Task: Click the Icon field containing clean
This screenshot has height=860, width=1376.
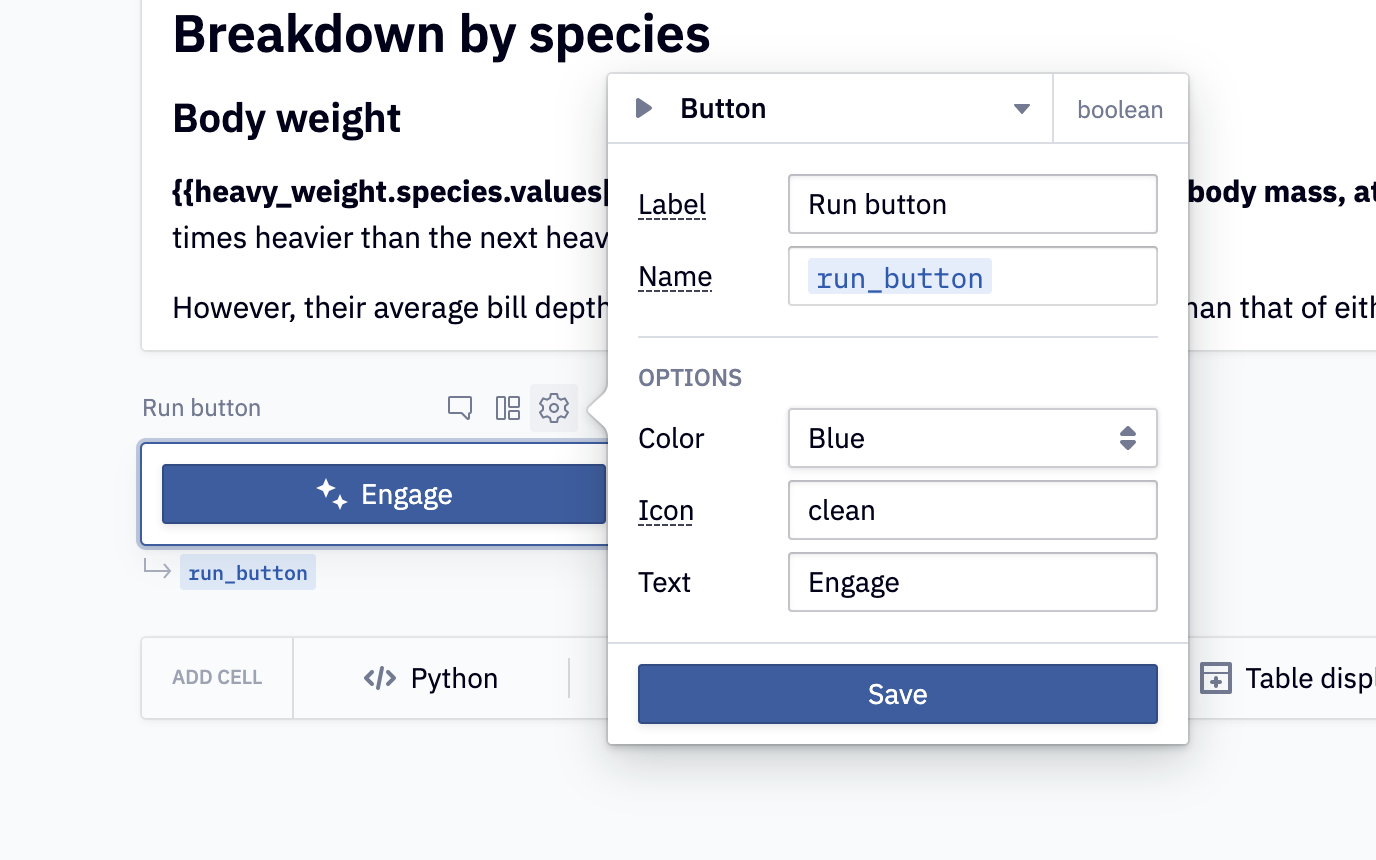Action: coord(972,510)
